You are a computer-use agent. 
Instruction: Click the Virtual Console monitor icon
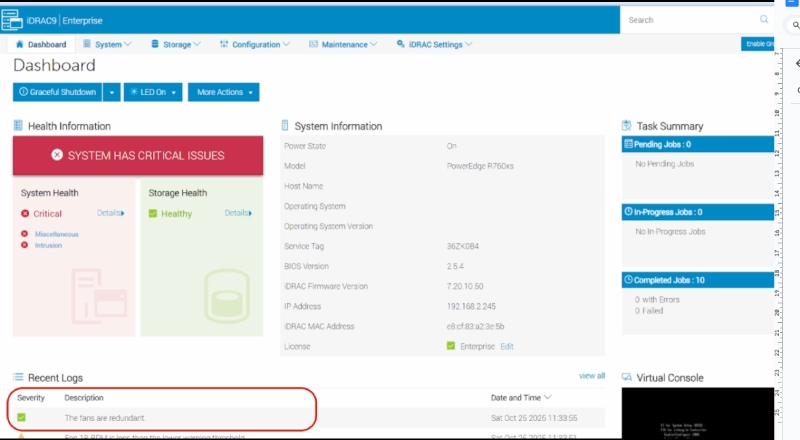coord(627,378)
